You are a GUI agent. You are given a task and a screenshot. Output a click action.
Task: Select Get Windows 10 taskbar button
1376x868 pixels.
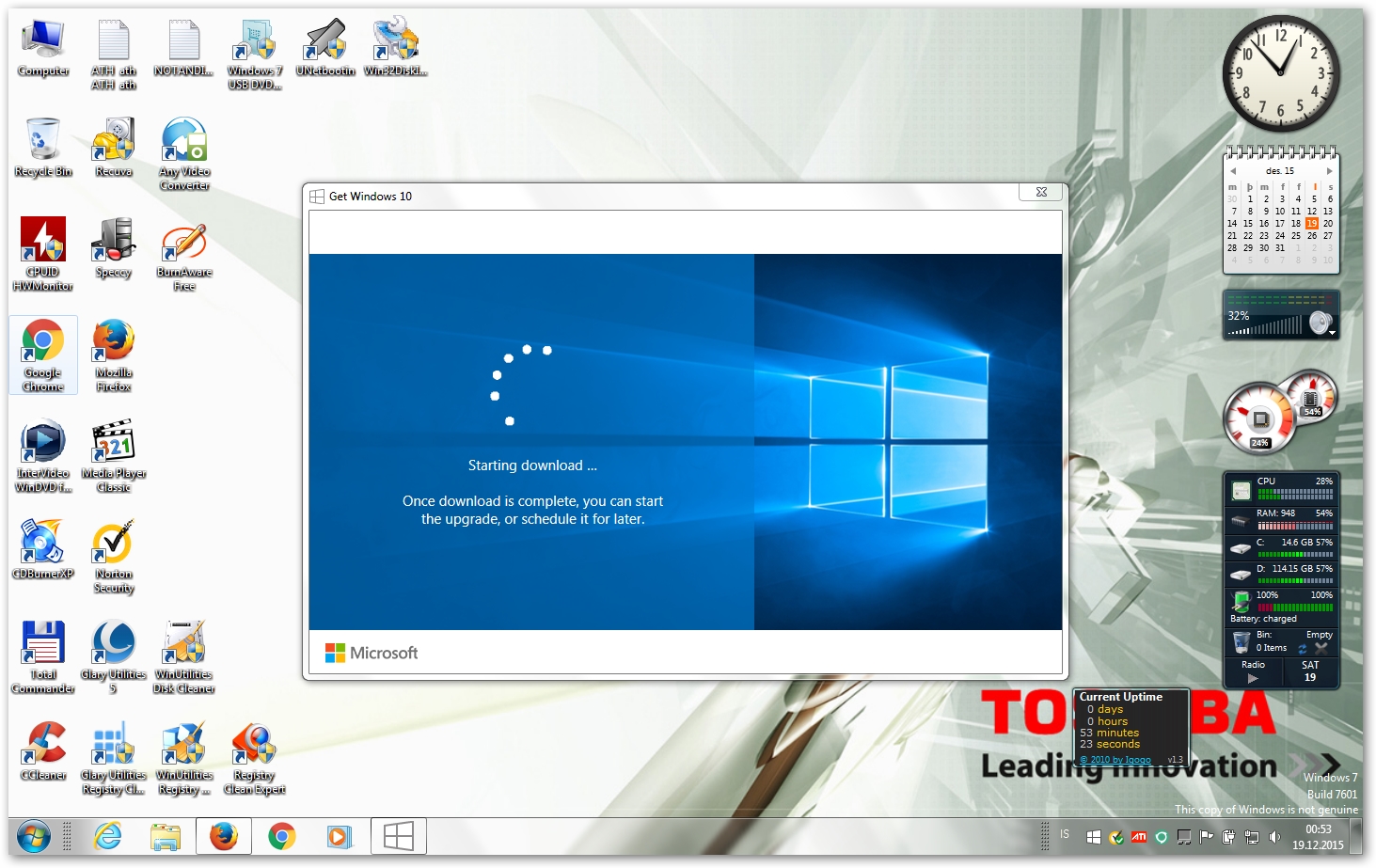(399, 836)
